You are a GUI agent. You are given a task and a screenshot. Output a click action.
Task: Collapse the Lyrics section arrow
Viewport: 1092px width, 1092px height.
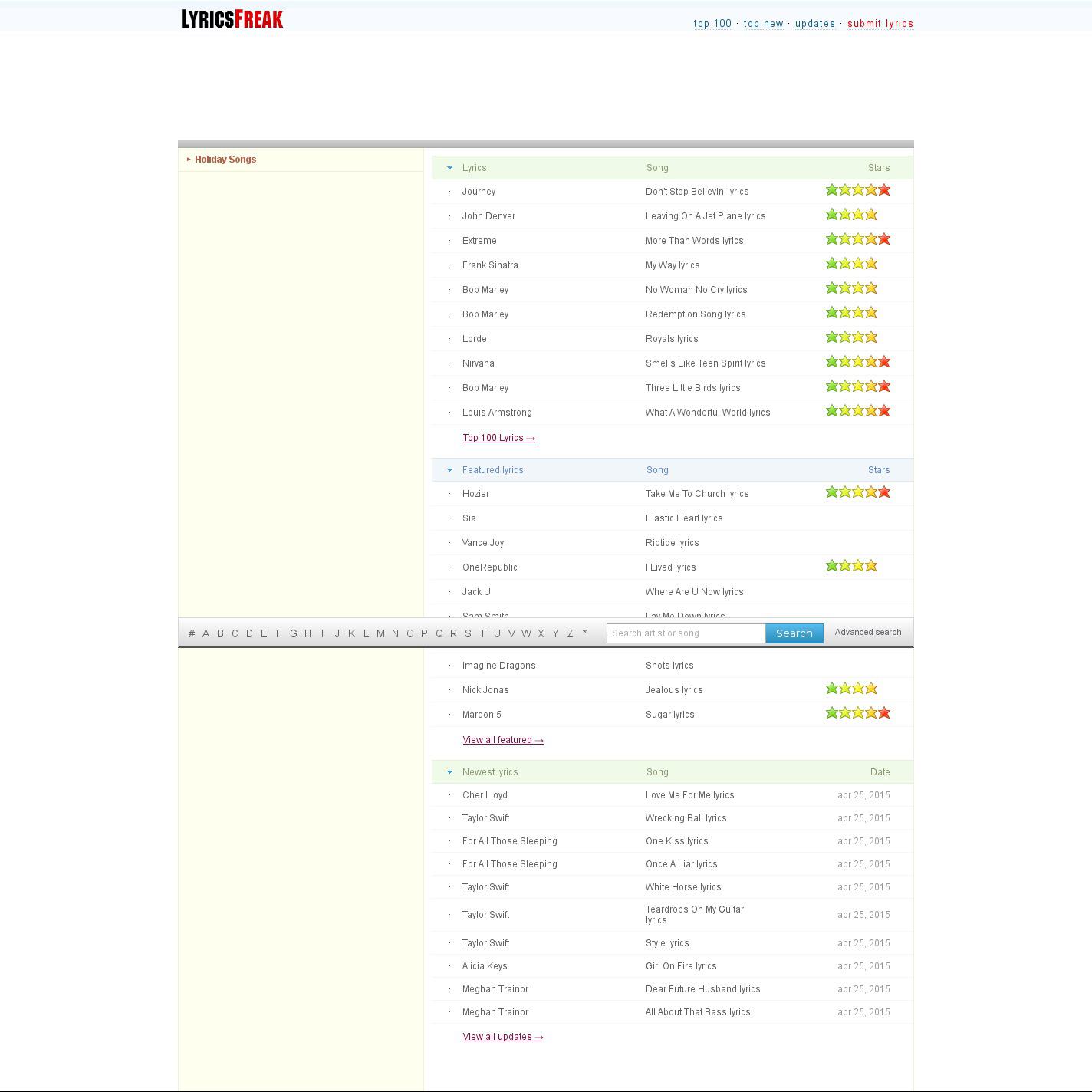[x=450, y=168]
